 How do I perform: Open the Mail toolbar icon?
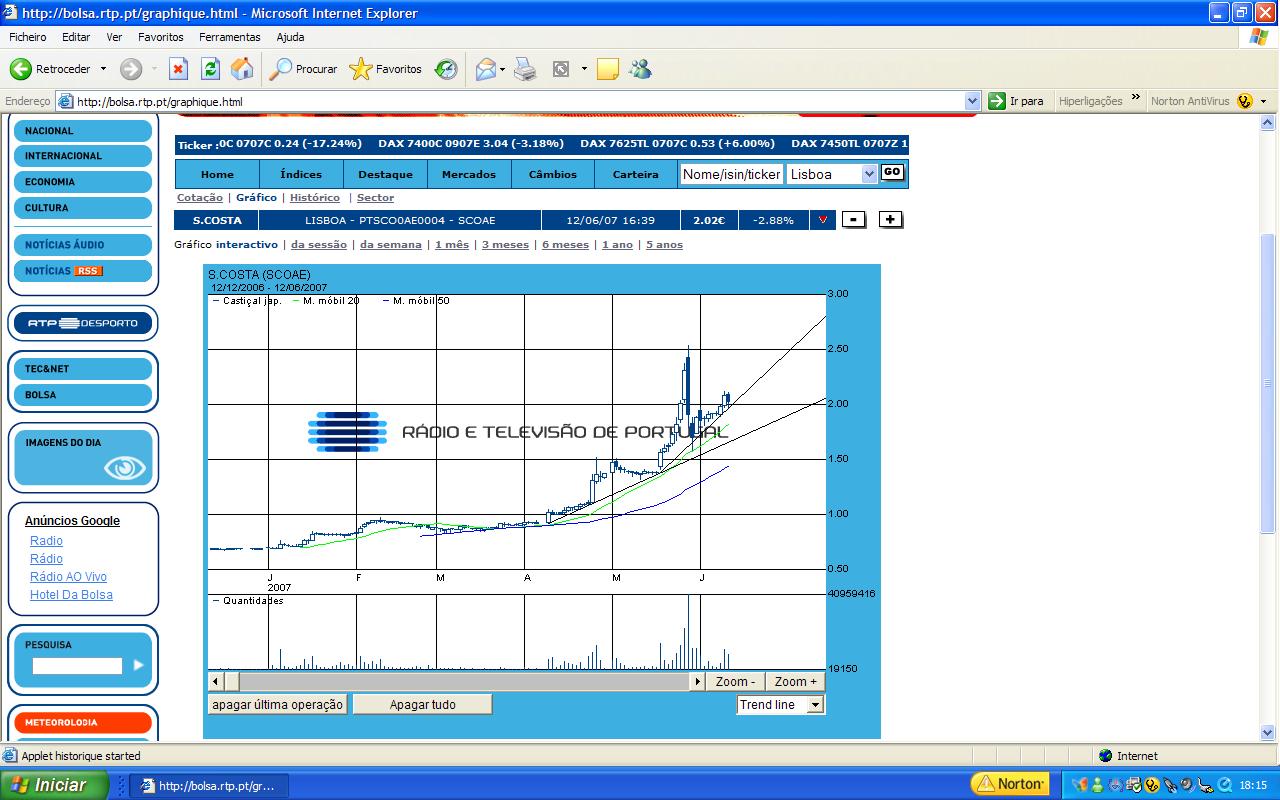pyautogui.click(x=486, y=69)
